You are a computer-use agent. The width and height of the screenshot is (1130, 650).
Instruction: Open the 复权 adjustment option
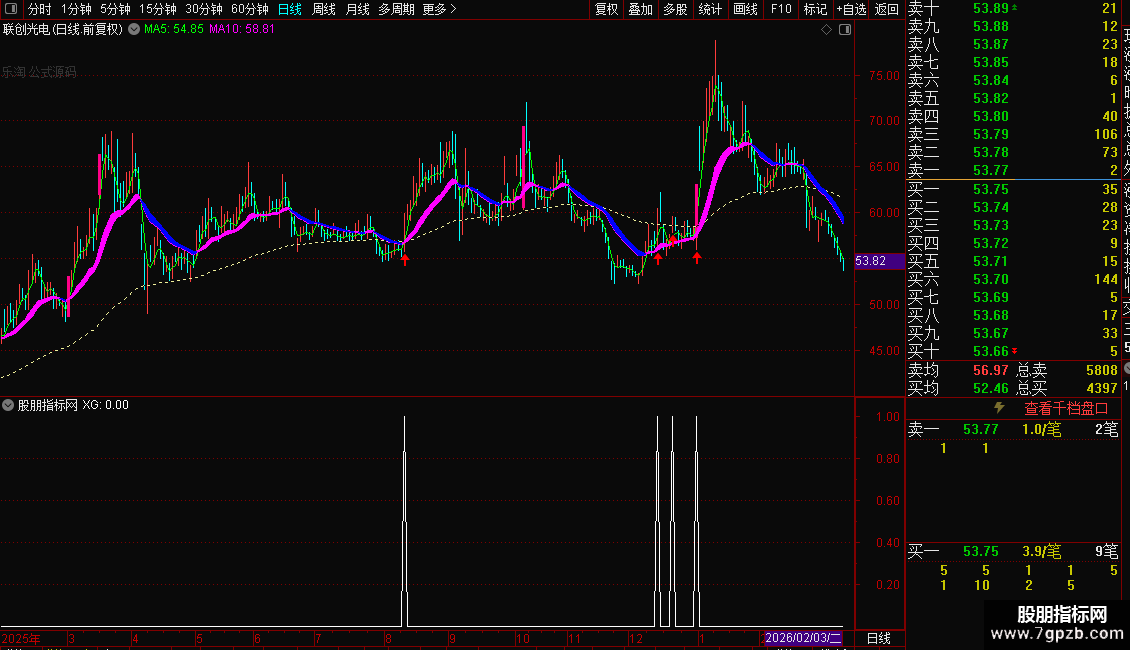tap(607, 9)
